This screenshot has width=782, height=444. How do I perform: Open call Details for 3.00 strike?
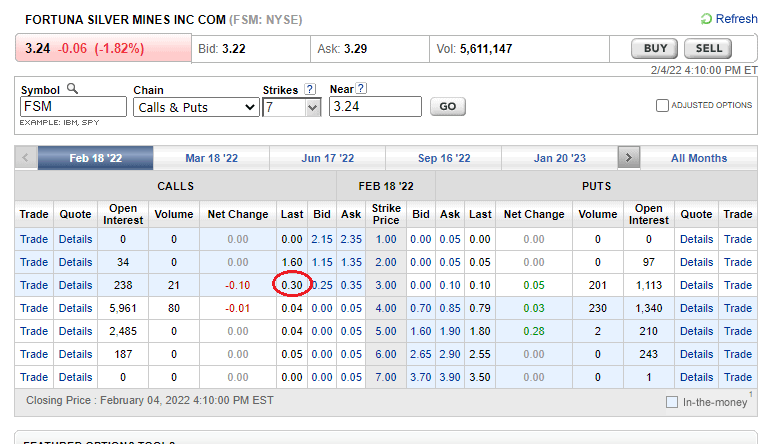75,285
